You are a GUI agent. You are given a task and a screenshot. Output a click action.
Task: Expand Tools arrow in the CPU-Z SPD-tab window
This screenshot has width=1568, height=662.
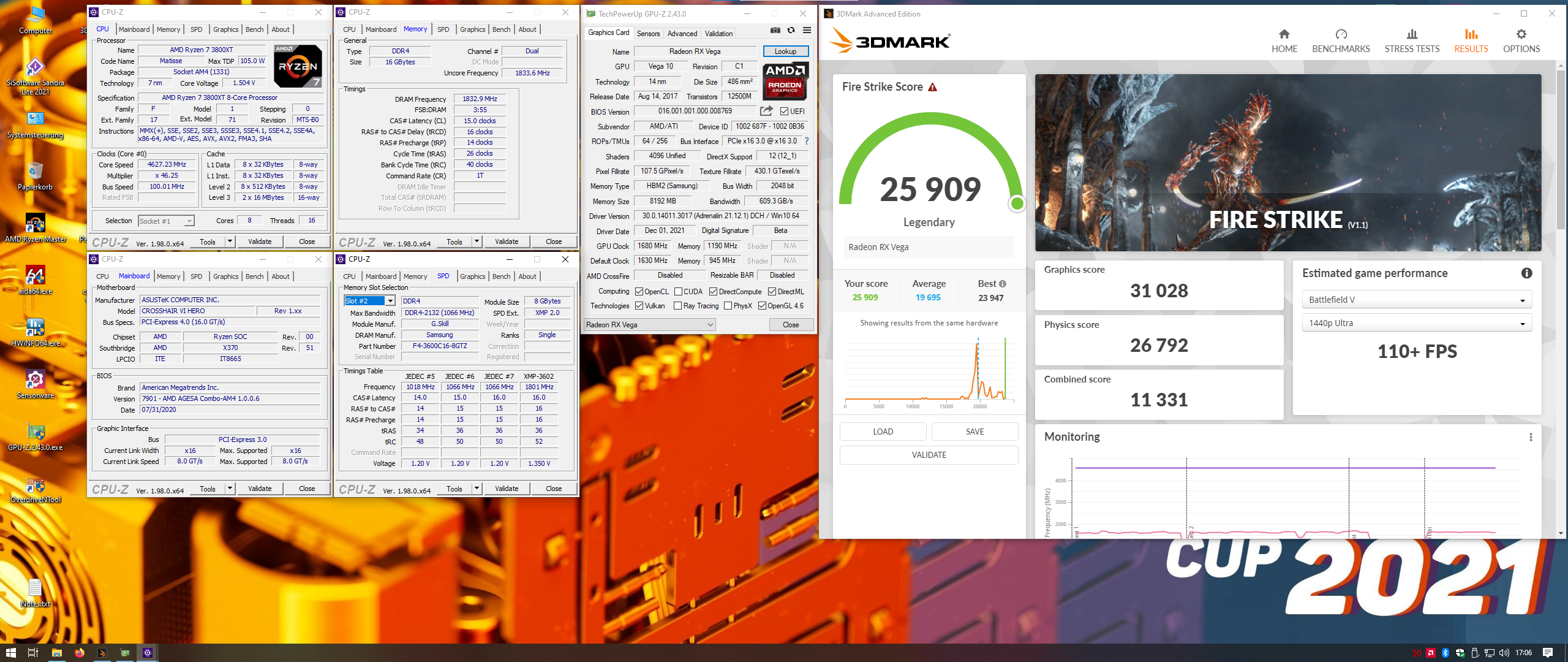pos(477,489)
